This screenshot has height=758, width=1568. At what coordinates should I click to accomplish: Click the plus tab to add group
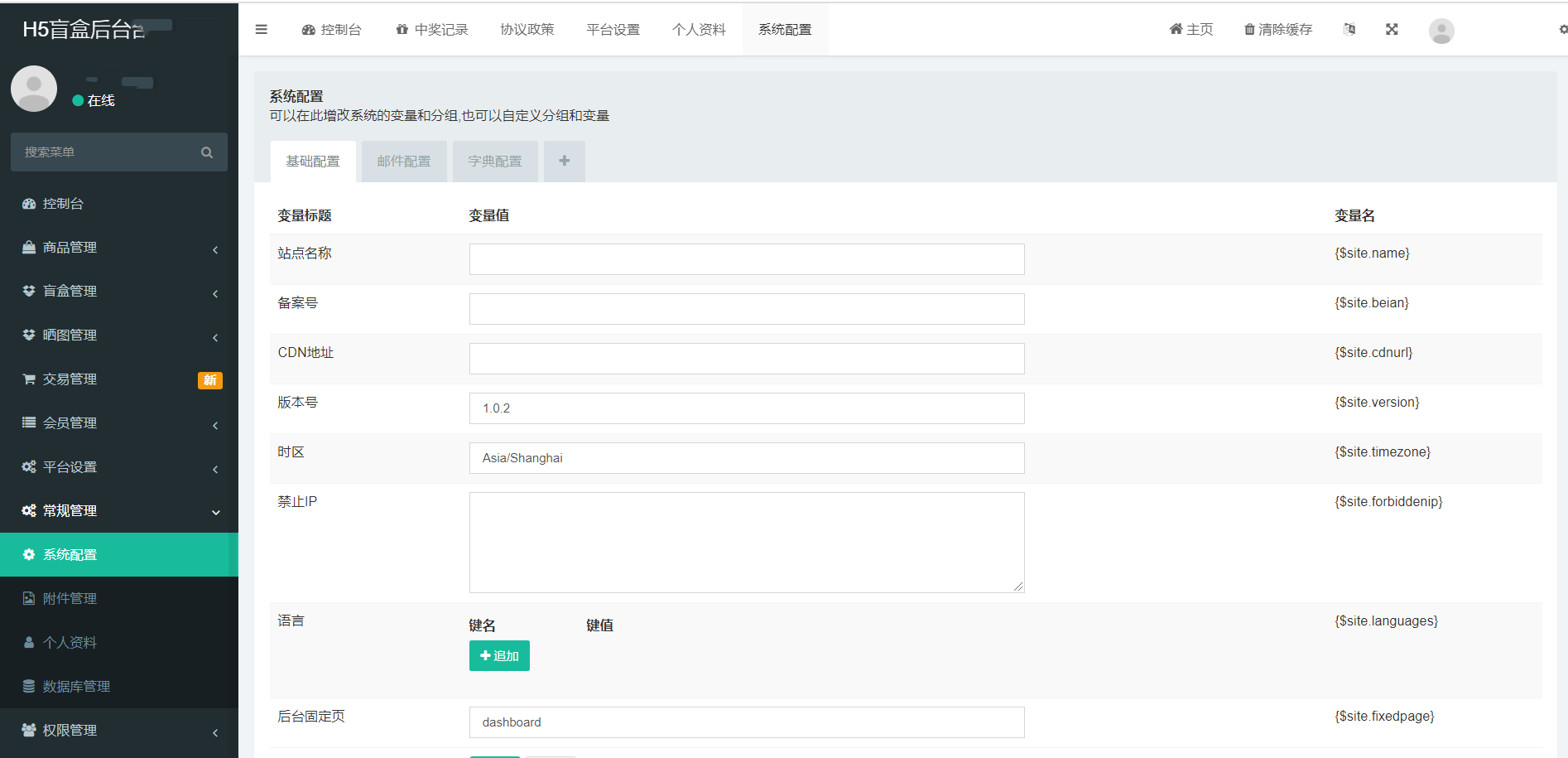click(x=564, y=161)
